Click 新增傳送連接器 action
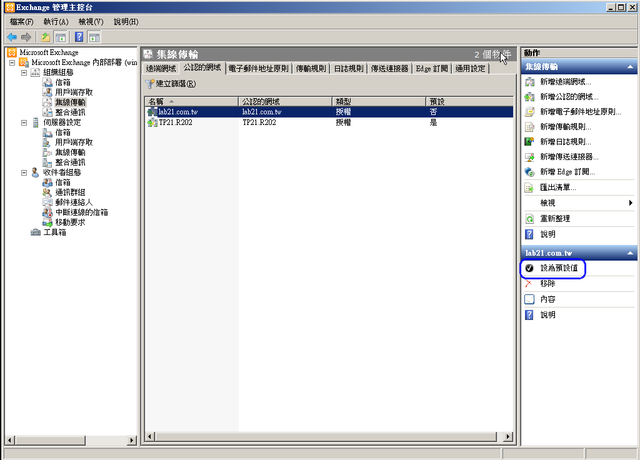The width and height of the screenshot is (640, 460). tap(569, 157)
